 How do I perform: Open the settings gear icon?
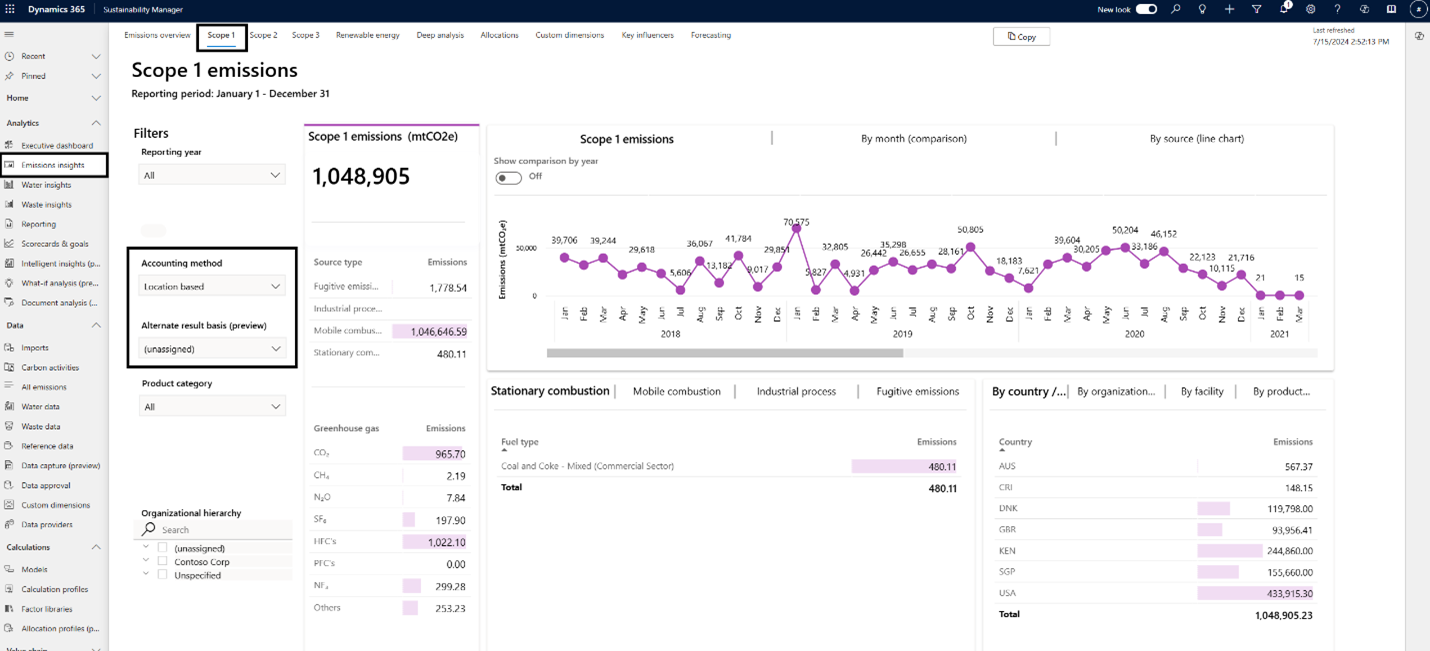click(1310, 9)
